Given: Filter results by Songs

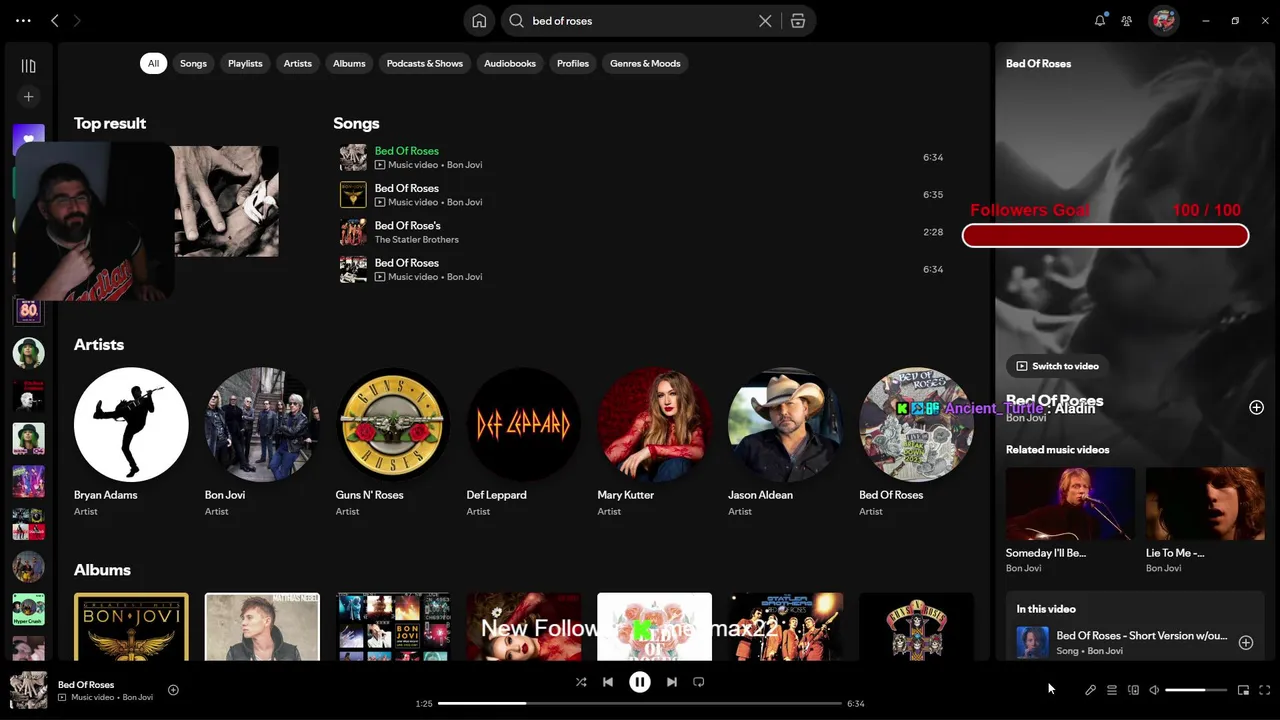Looking at the screenshot, I should [x=193, y=63].
